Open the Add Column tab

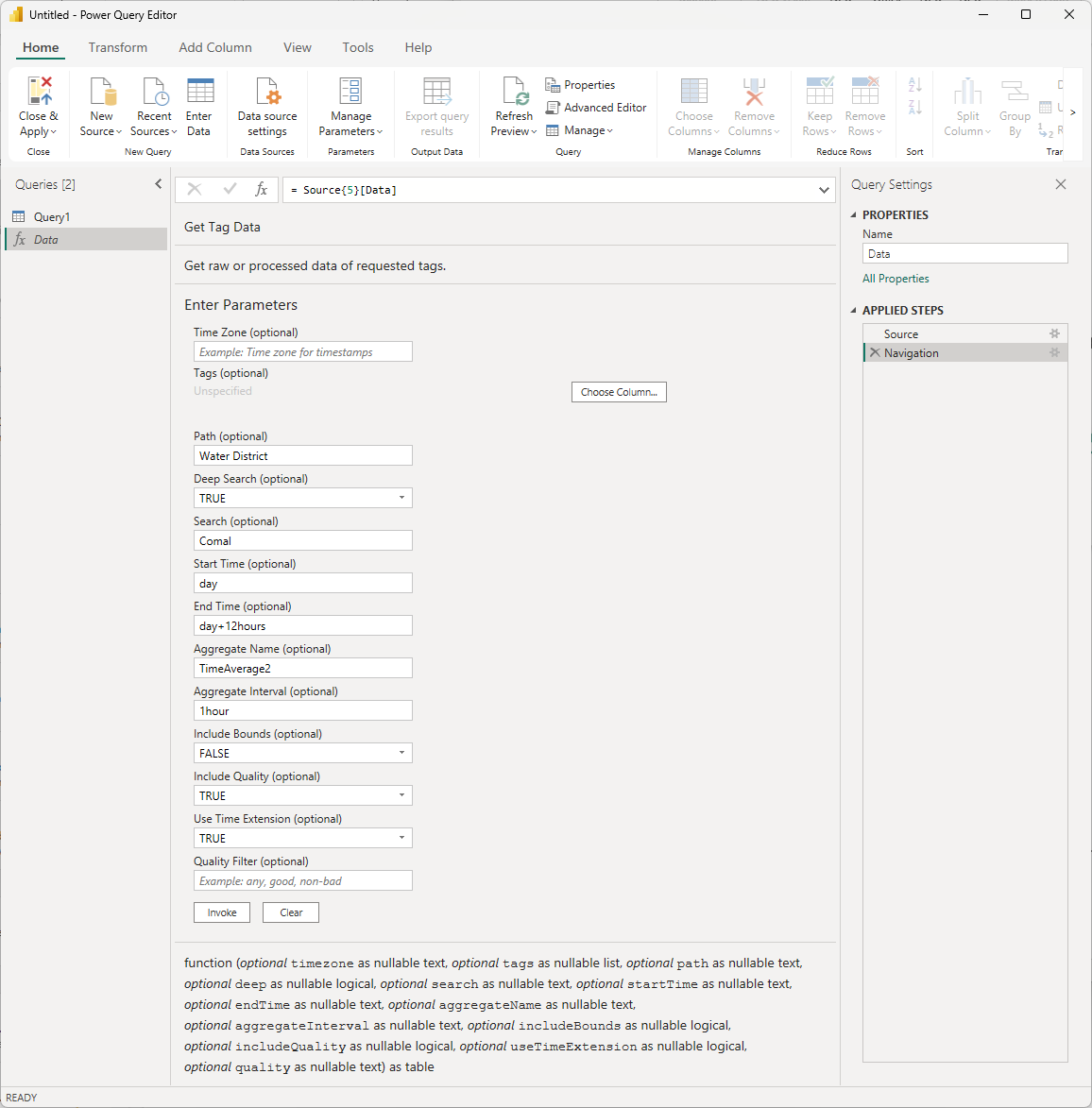point(215,47)
